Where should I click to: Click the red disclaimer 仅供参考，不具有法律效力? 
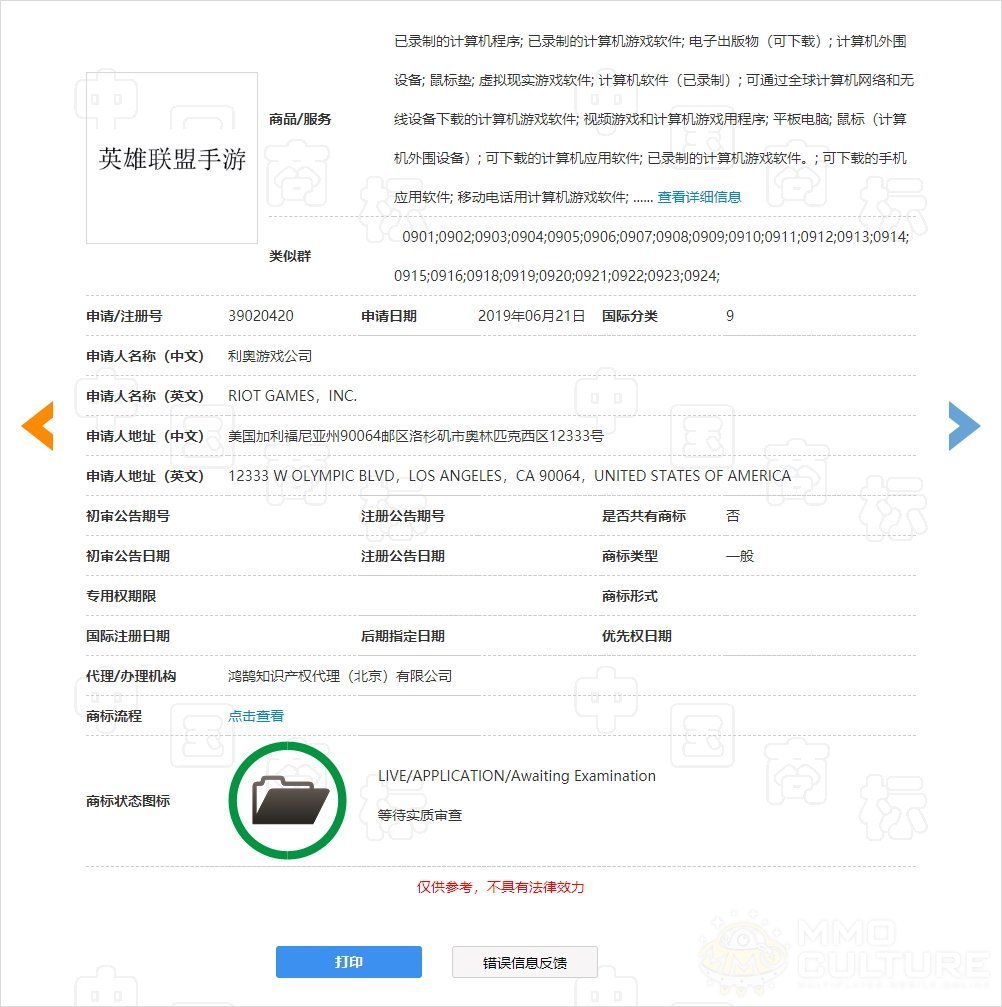(x=501, y=887)
